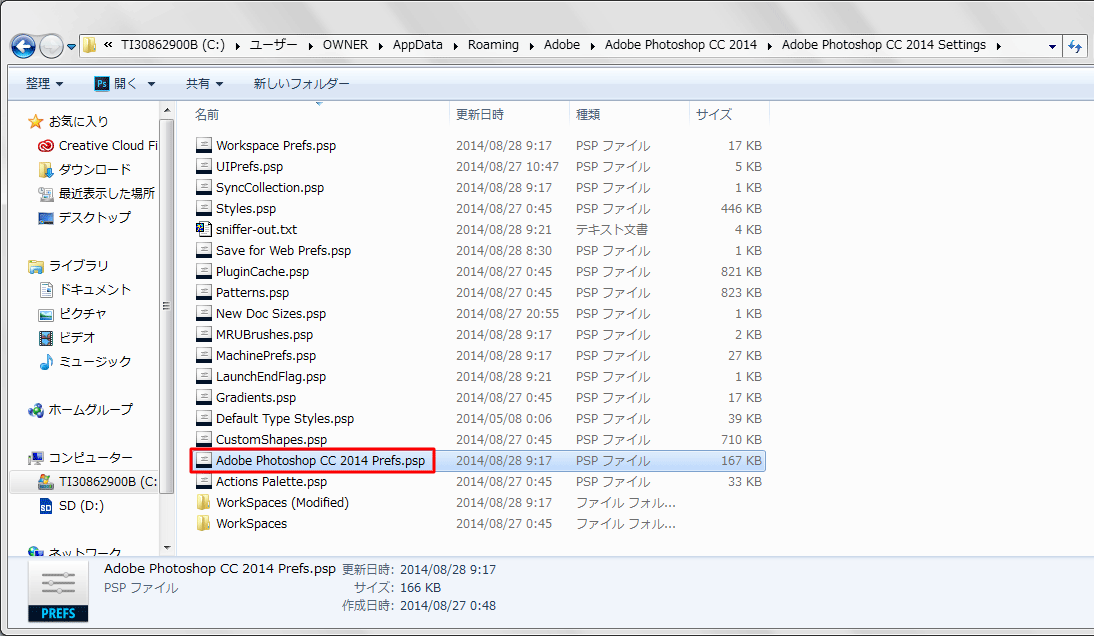The image size is (1094, 636).
Task: Click 新しいフォルダー (New Folder) button
Action: pos(301,84)
